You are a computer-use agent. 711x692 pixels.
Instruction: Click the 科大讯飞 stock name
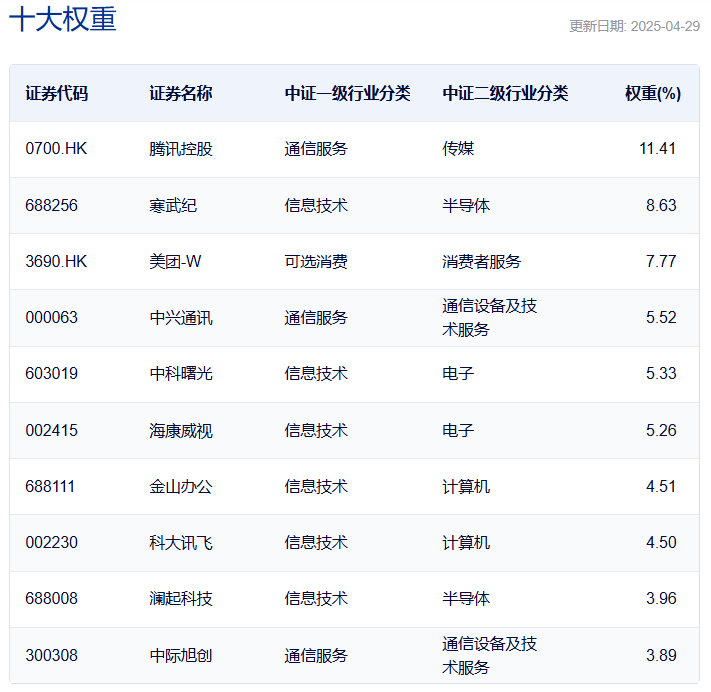click(181, 543)
